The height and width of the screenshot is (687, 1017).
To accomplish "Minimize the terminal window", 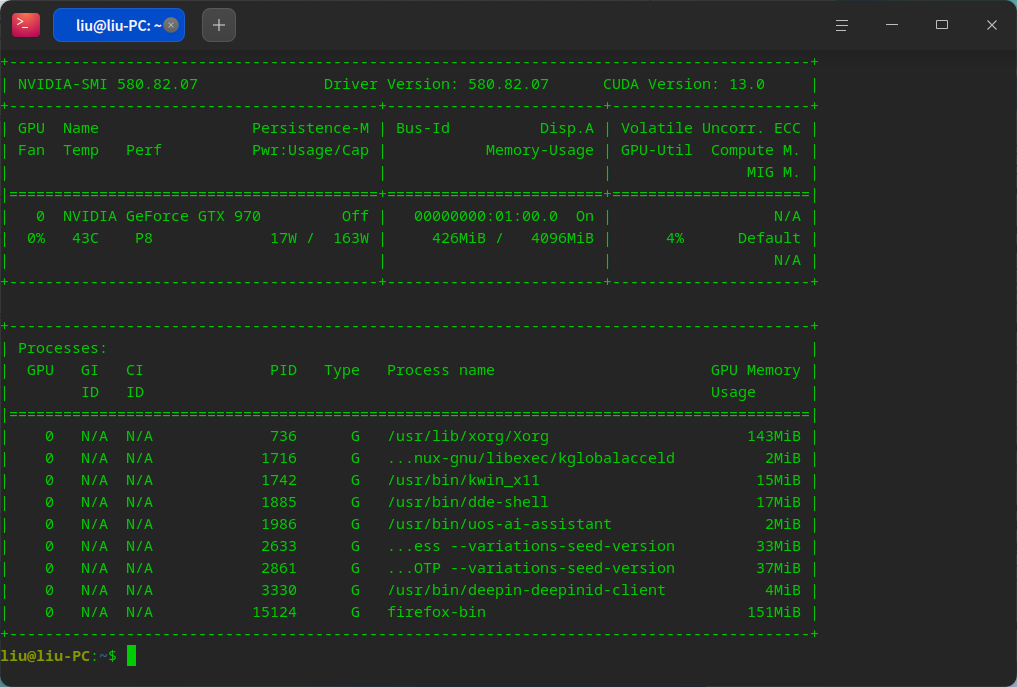I will [892, 25].
